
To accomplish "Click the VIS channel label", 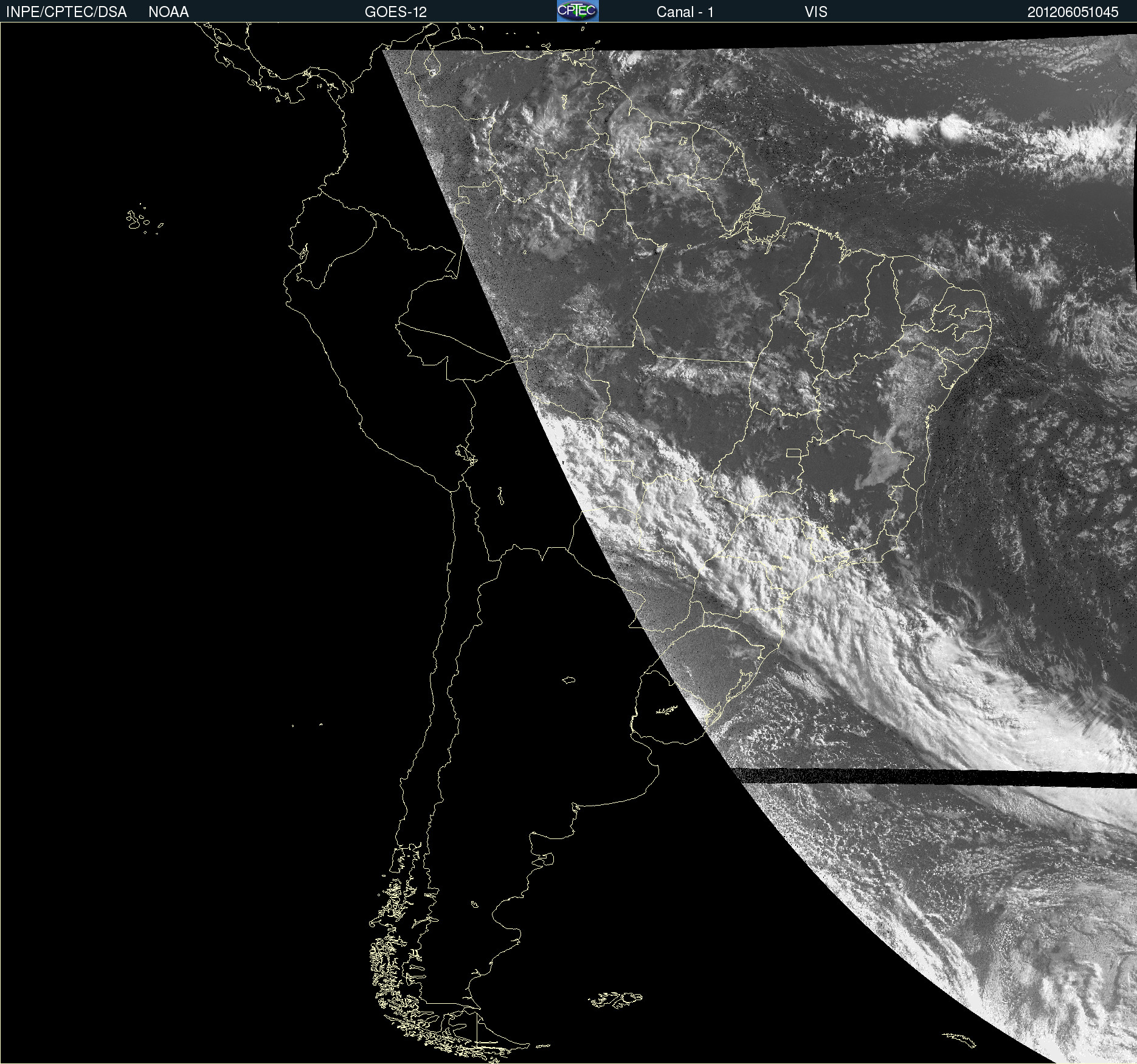I will click(x=816, y=12).
